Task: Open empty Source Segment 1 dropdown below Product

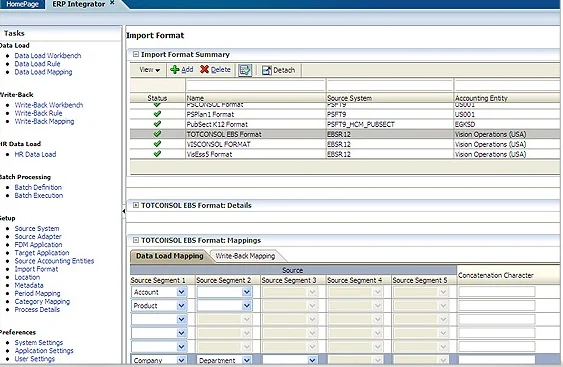Action: click(182, 320)
